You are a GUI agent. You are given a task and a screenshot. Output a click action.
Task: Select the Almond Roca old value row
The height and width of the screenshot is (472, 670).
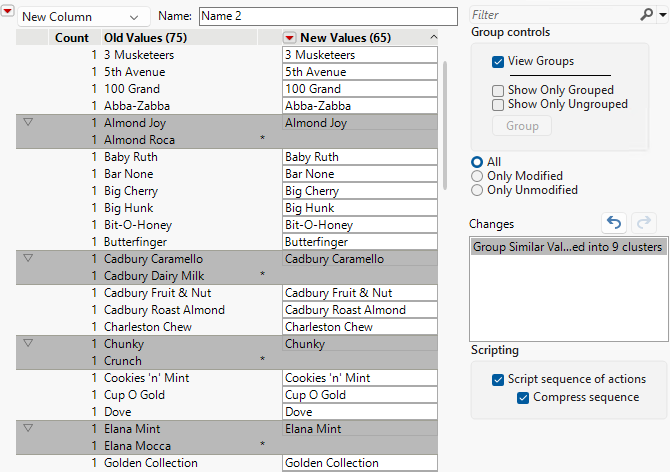coord(139,140)
